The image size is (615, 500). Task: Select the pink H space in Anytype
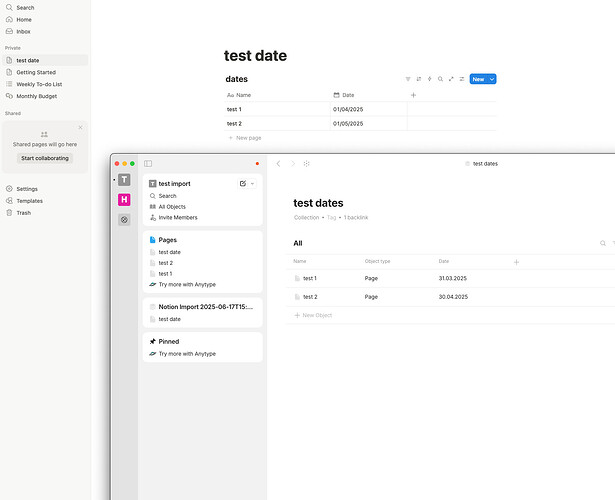124,200
